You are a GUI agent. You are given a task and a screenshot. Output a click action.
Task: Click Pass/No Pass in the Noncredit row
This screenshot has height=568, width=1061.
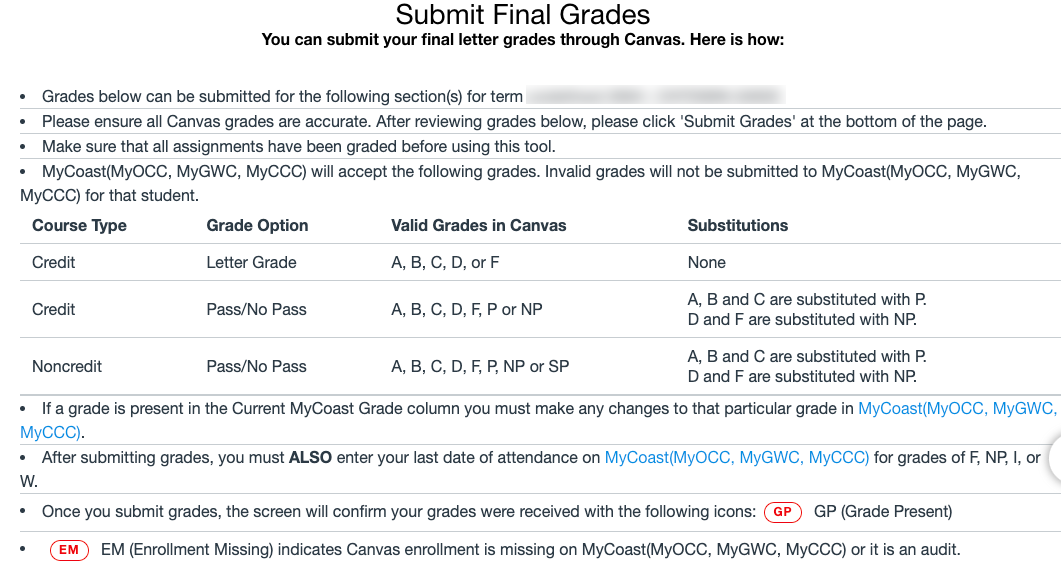pos(256,366)
